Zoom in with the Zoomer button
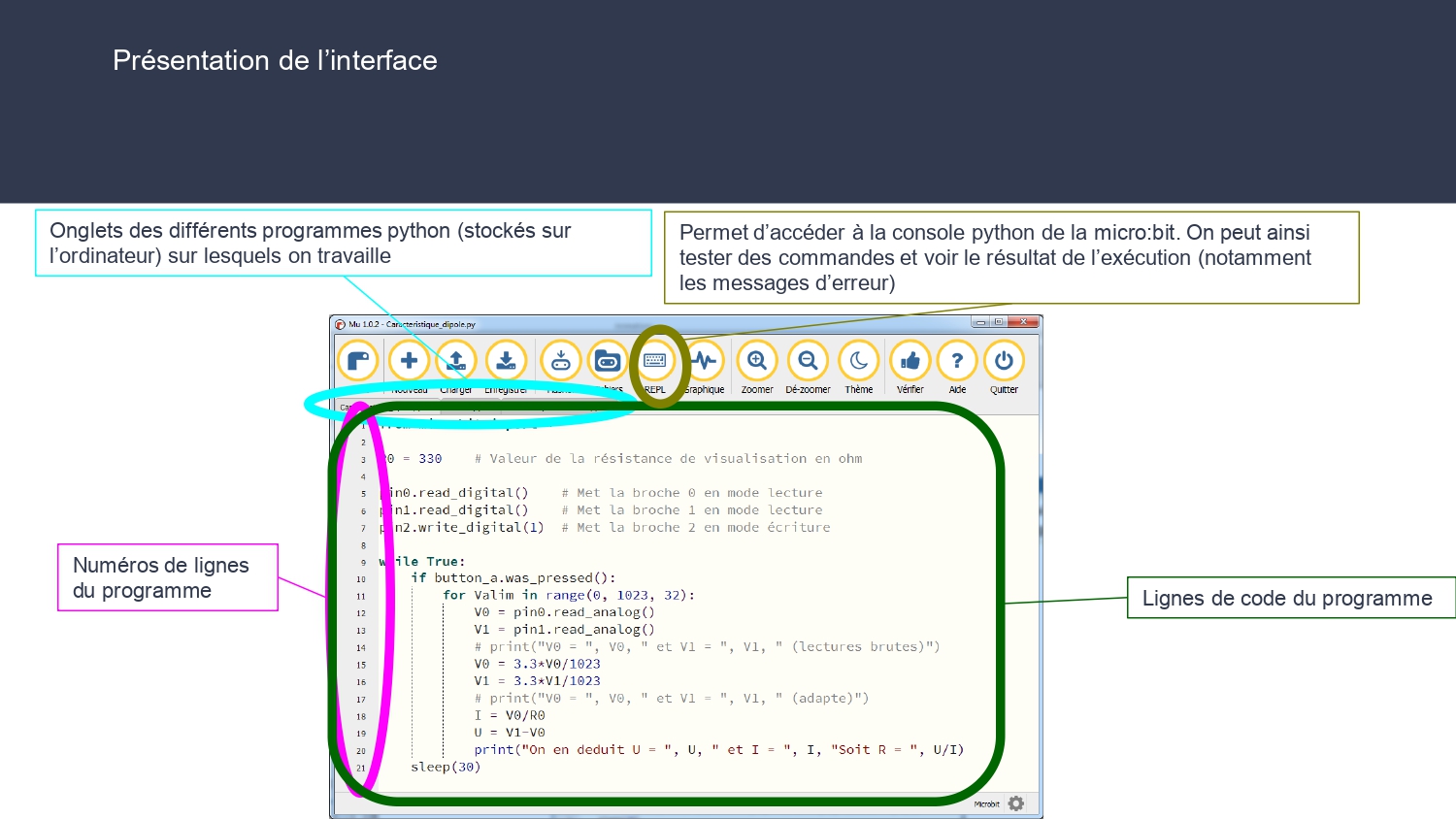 (757, 361)
